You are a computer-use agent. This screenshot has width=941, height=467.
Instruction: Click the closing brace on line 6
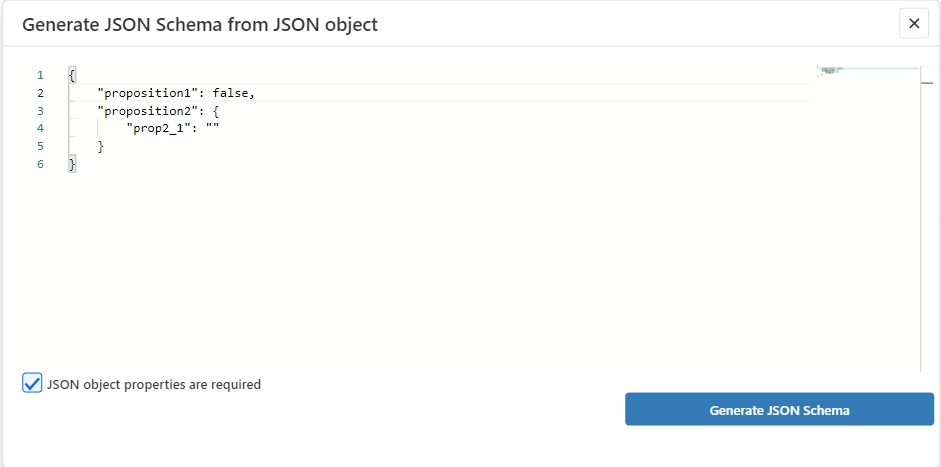[x=72, y=164]
